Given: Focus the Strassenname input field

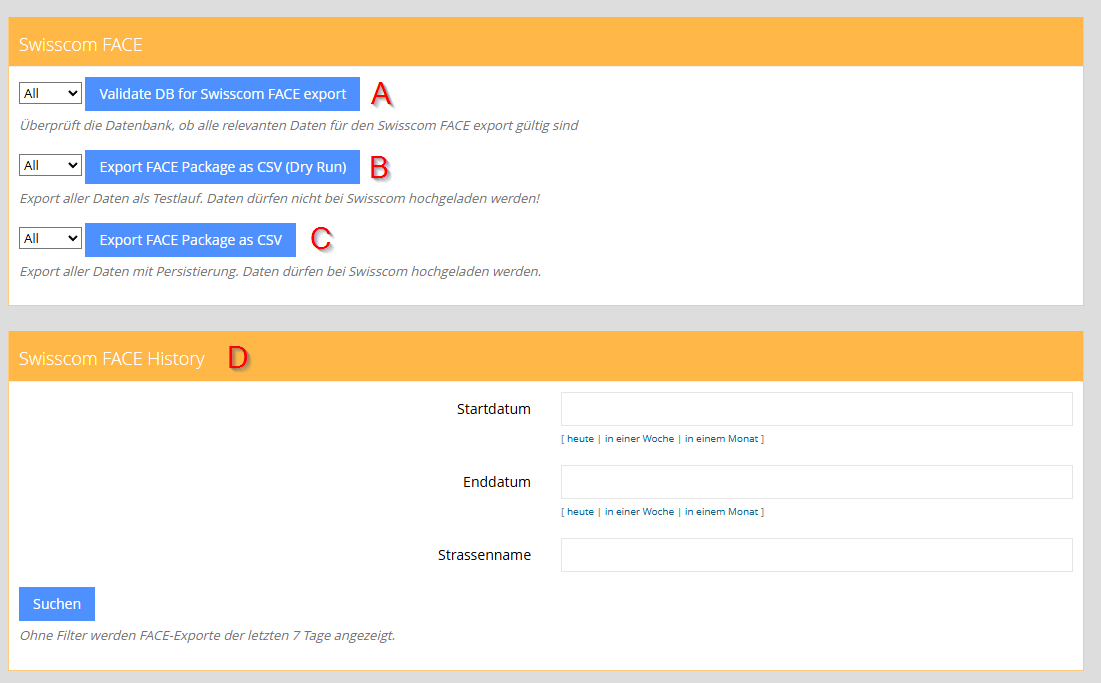Looking at the screenshot, I should point(817,555).
